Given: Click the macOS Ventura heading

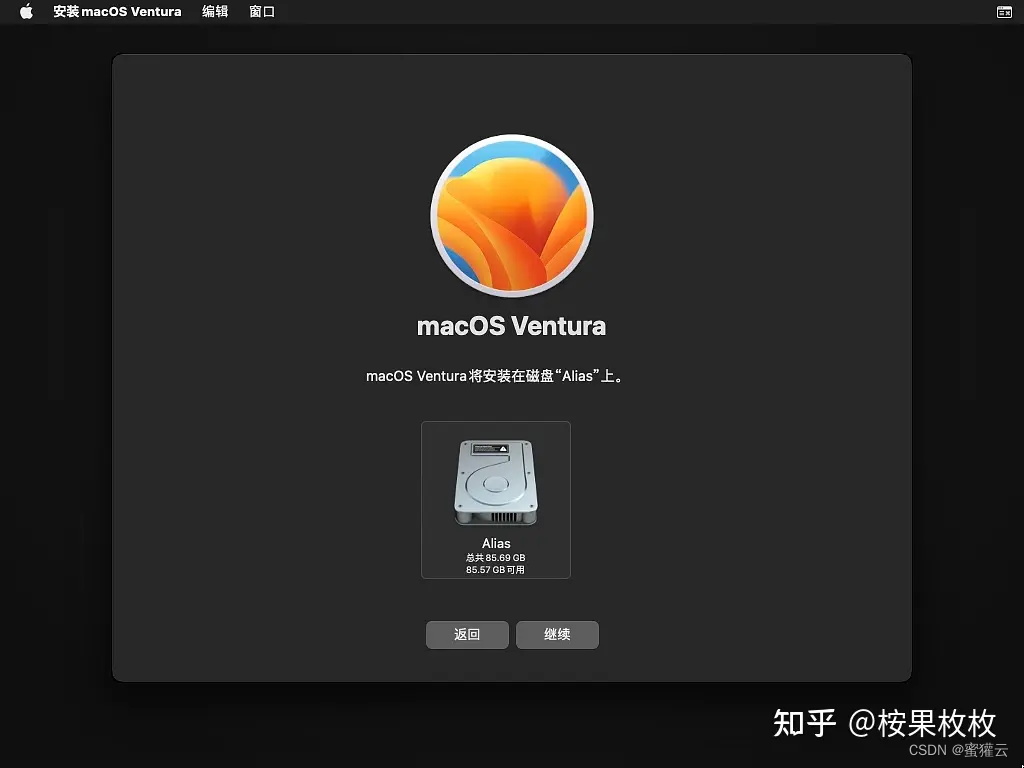Looking at the screenshot, I should [x=511, y=326].
